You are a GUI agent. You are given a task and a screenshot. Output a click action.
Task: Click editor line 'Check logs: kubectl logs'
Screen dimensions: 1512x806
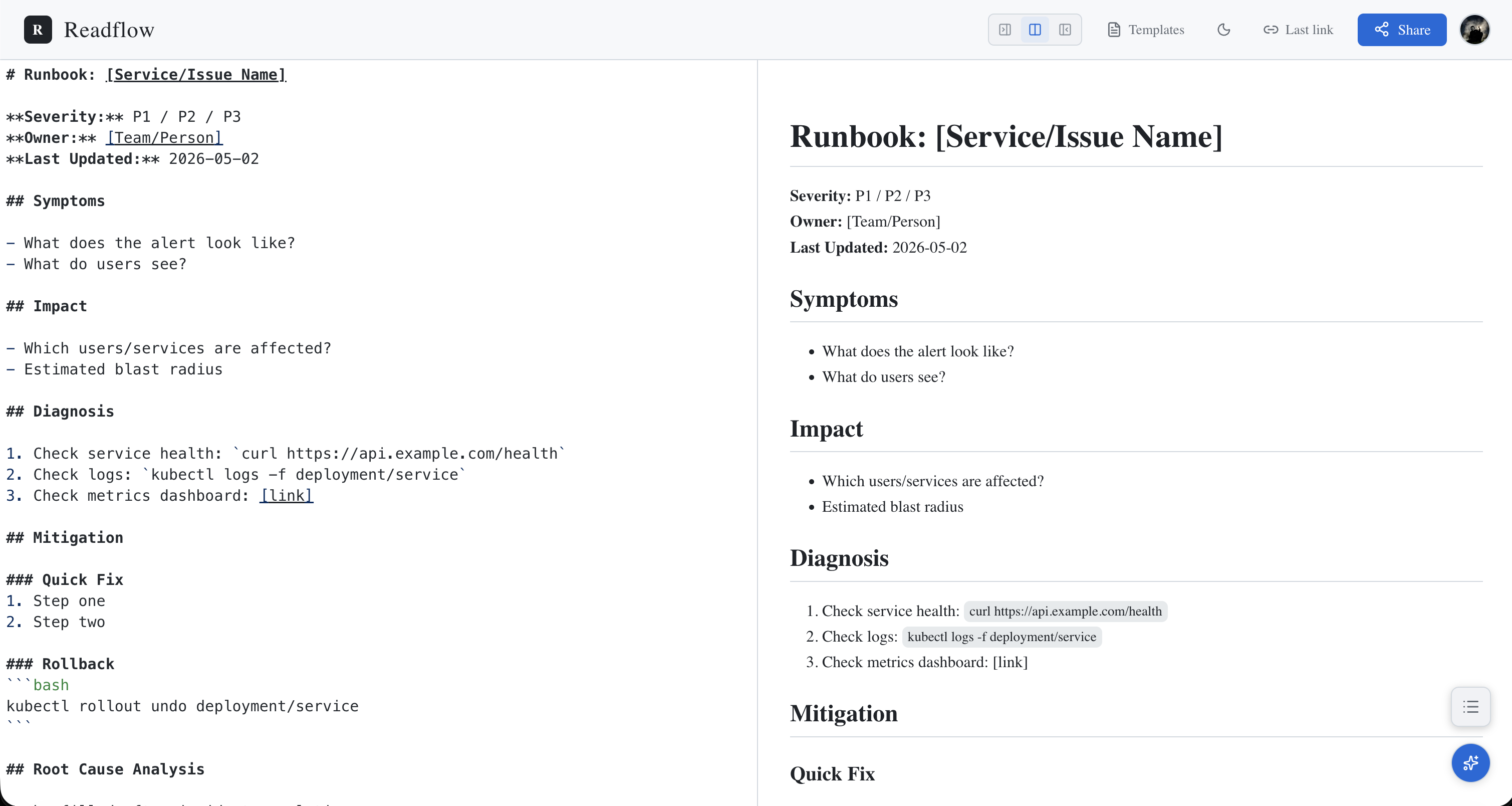[236, 474]
